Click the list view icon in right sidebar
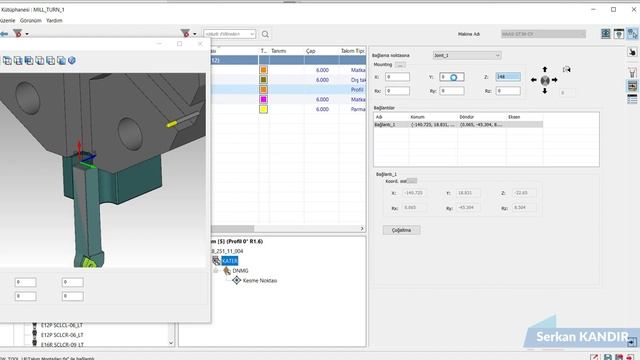640x360 pixels. click(632, 99)
